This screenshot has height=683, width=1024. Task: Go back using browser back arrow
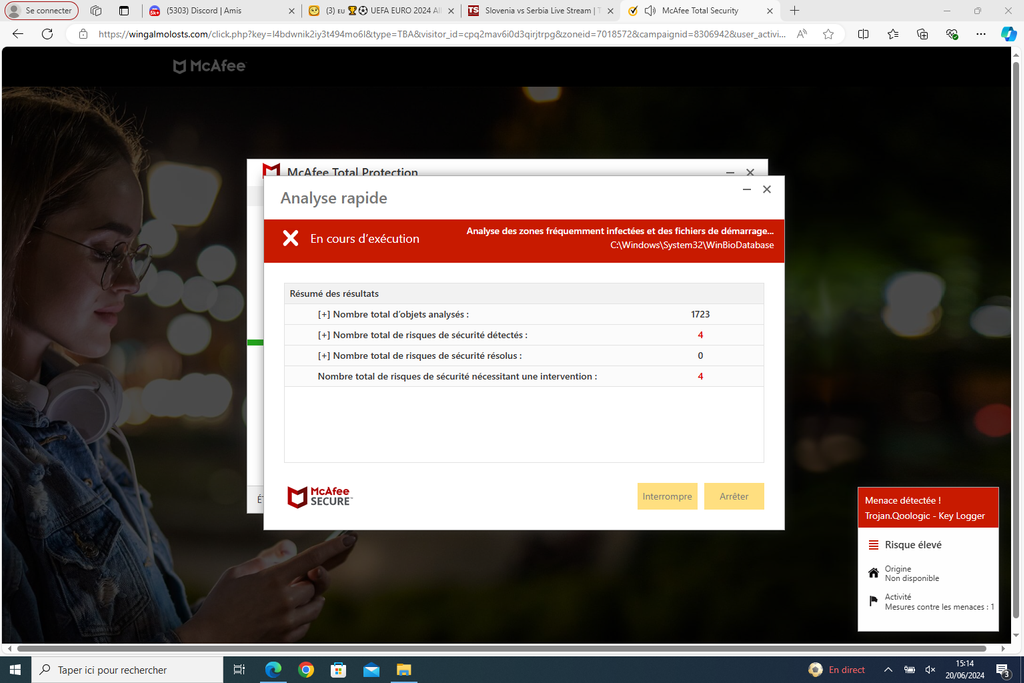(x=18, y=34)
